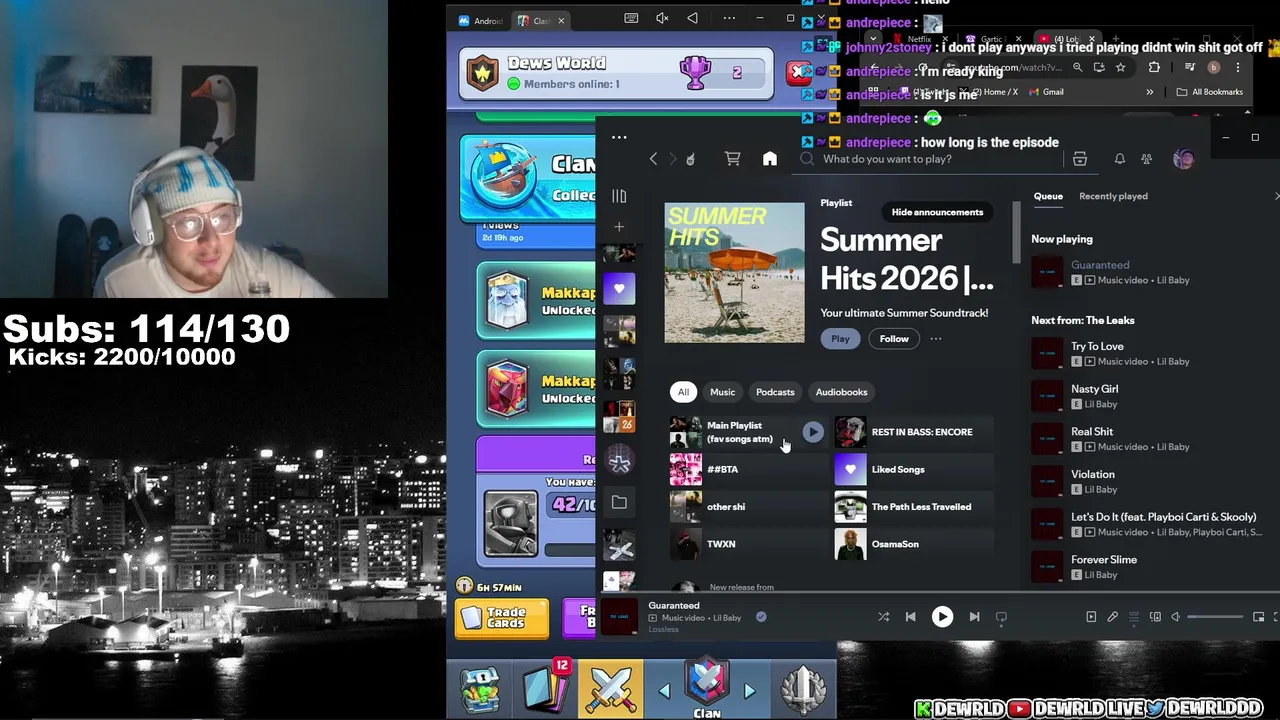
Task: Go to Spotify Home
Action: pos(770,159)
